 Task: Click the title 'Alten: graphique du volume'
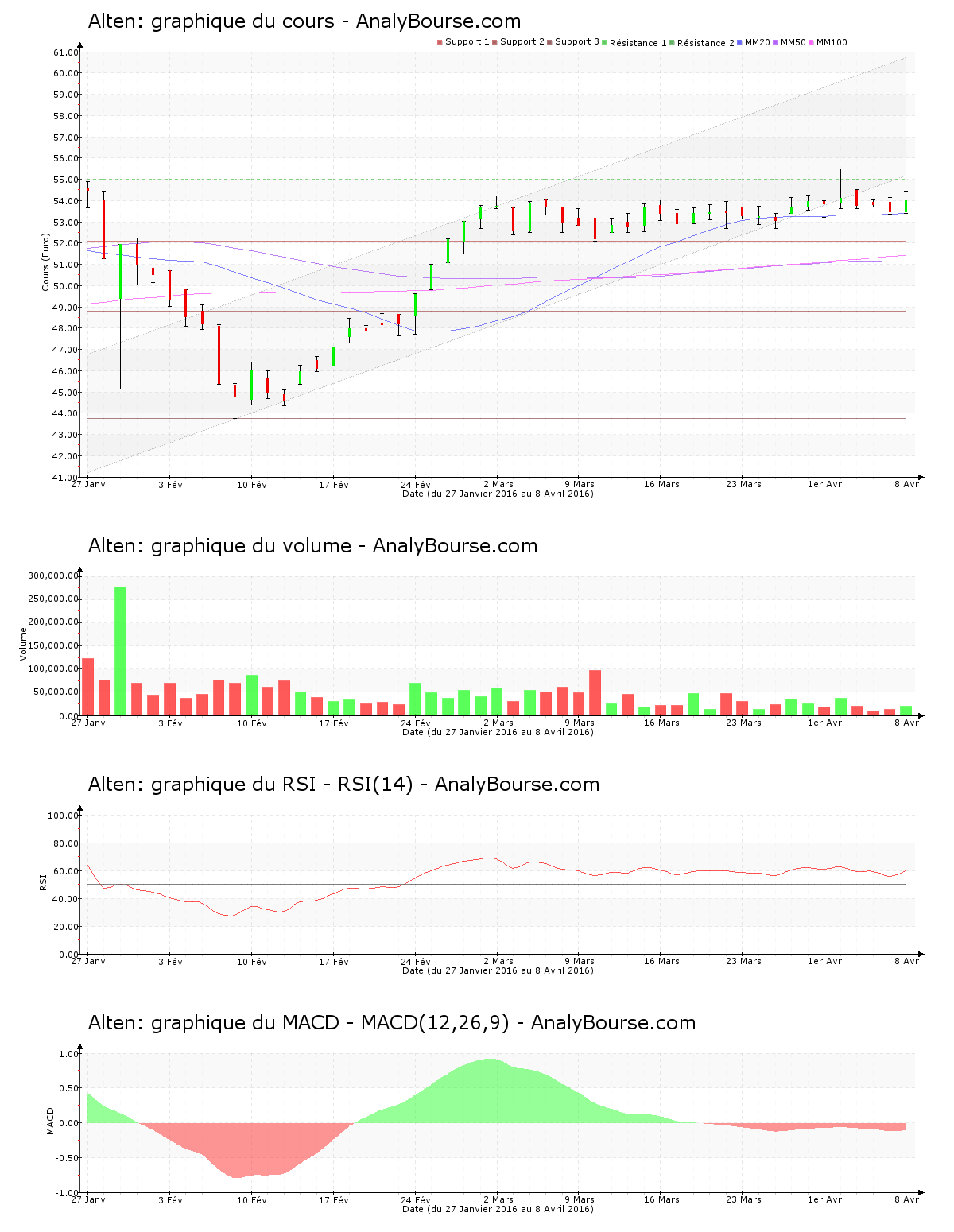(x=219, y=546)
